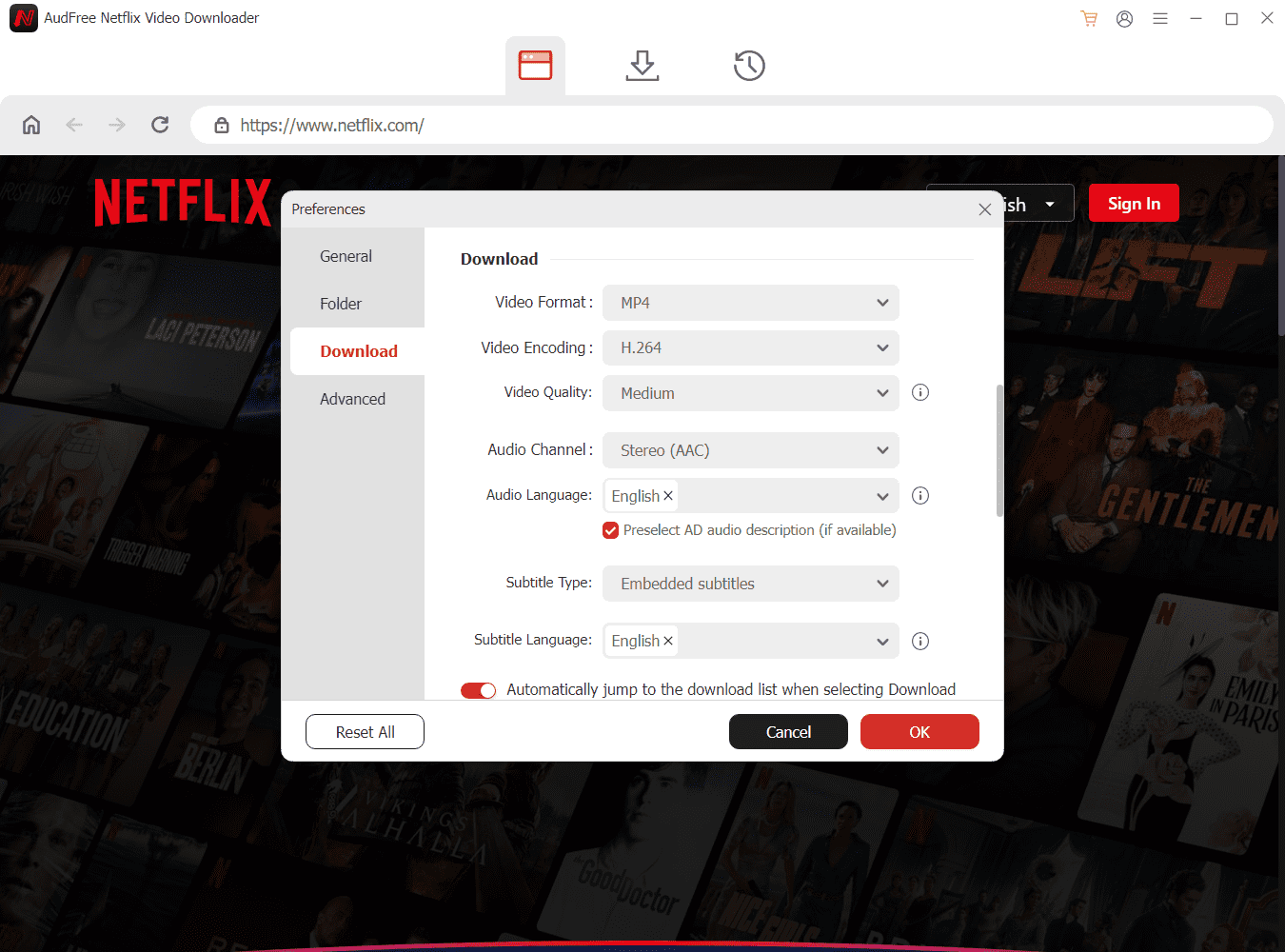This screenshot has width=1285, height=952.
Task: Go forward with the right arrow
Action: click(117, 125)
